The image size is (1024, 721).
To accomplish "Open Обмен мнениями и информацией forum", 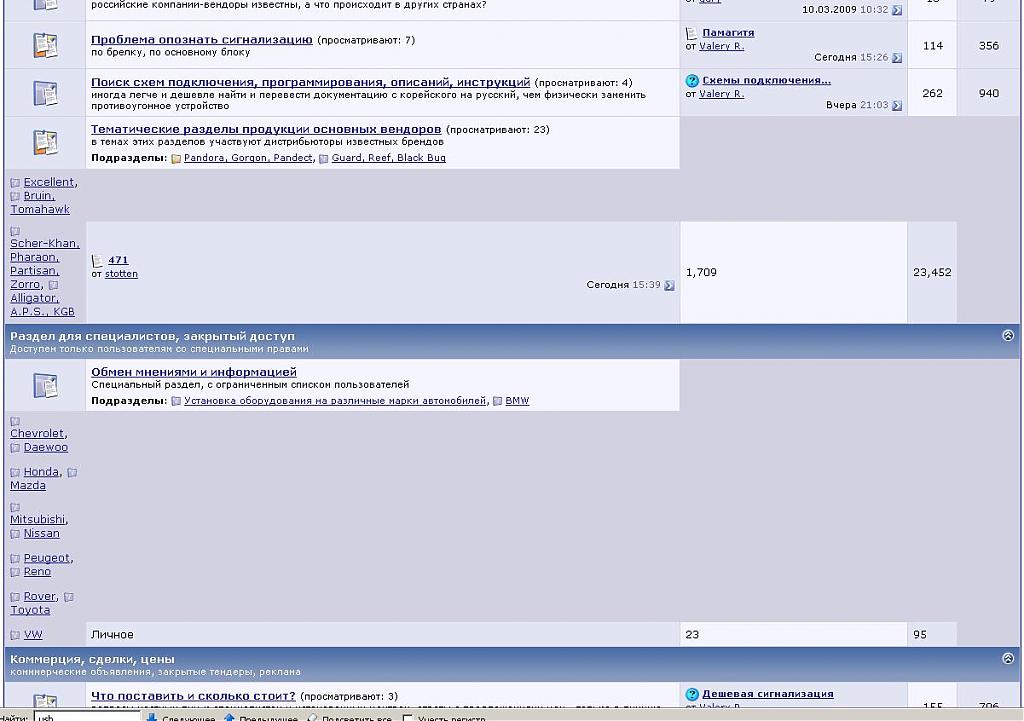I will click(x=194, y=372).
